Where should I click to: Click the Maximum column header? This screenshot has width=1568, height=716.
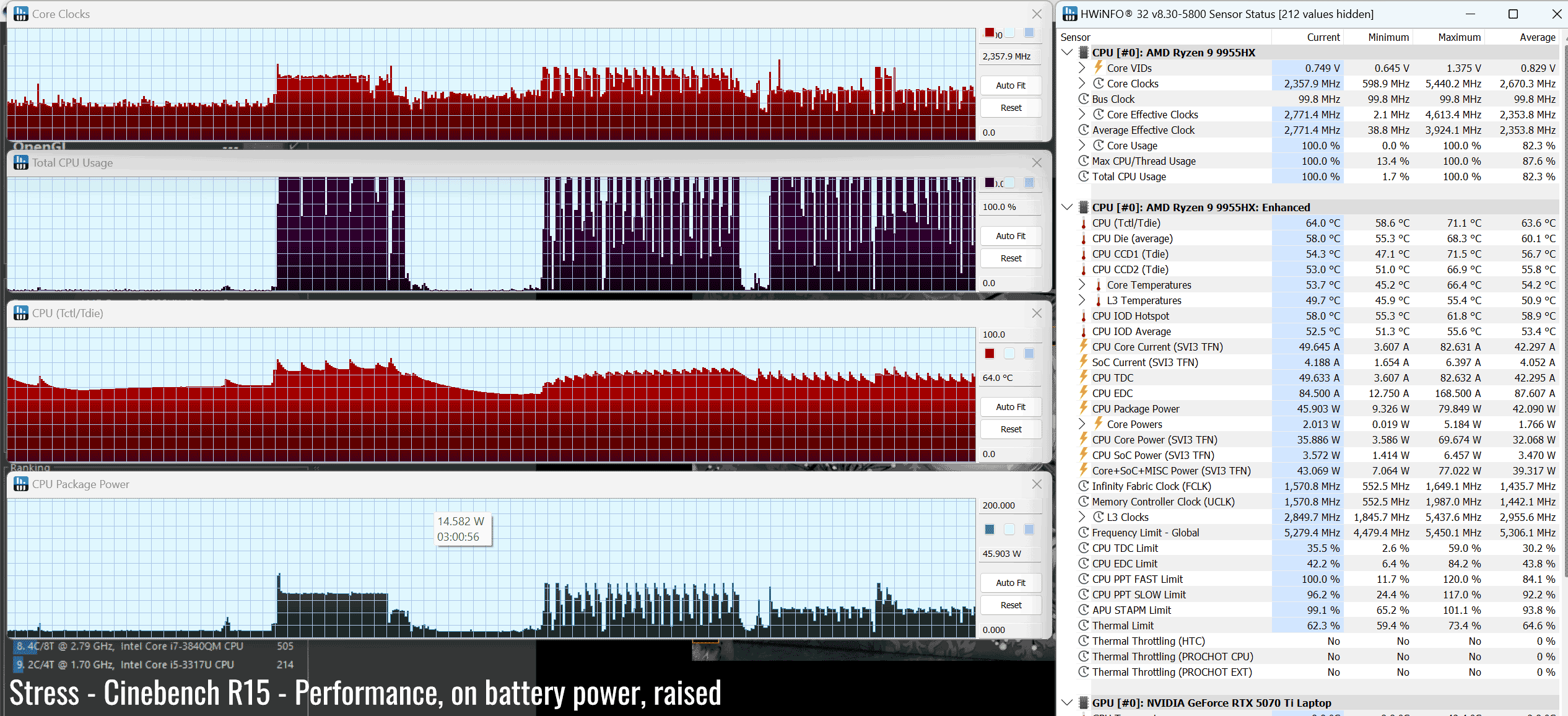click(1458, 37)
